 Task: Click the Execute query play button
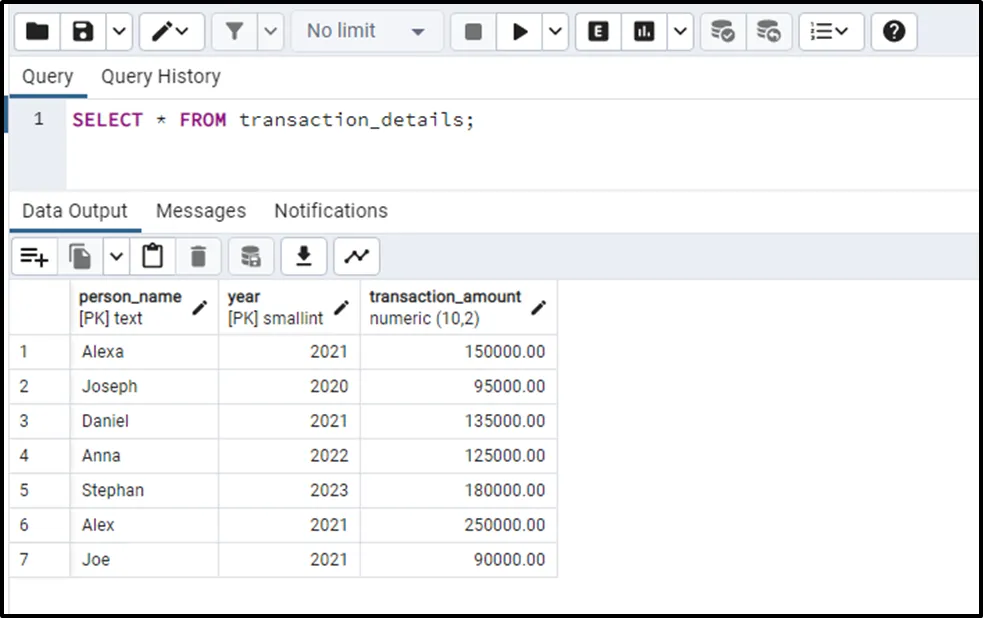pyautogui.click(x=520, y=32)
